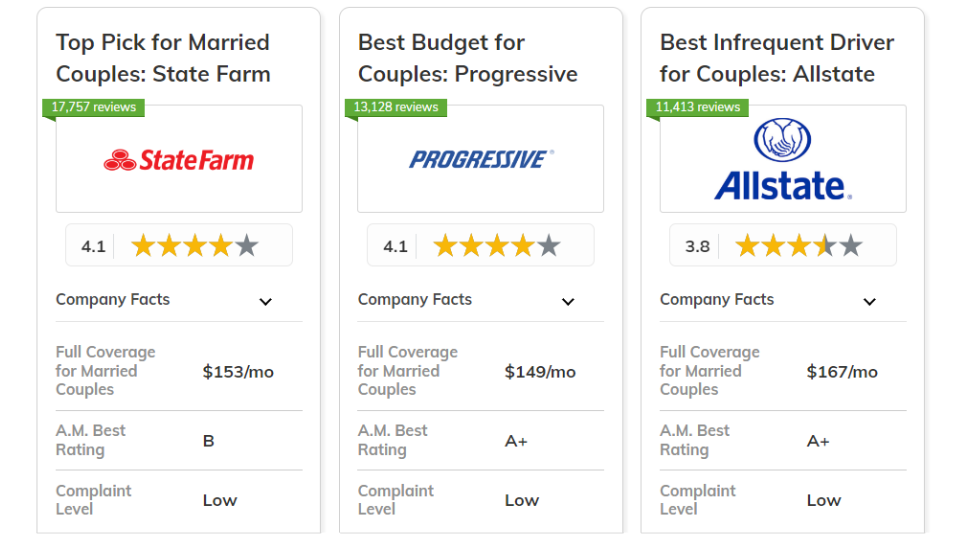974x547 pixels.
Task: Open the 17,757 reviews badge
Action: point(93,107)
